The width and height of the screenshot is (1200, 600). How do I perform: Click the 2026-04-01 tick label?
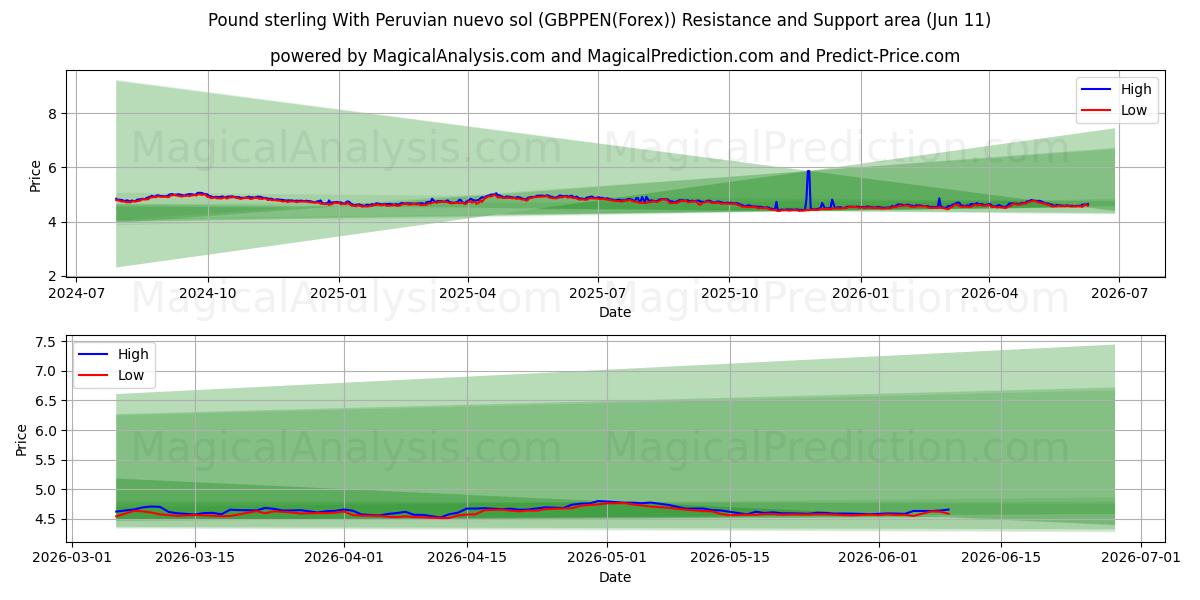tap(344, 558)
